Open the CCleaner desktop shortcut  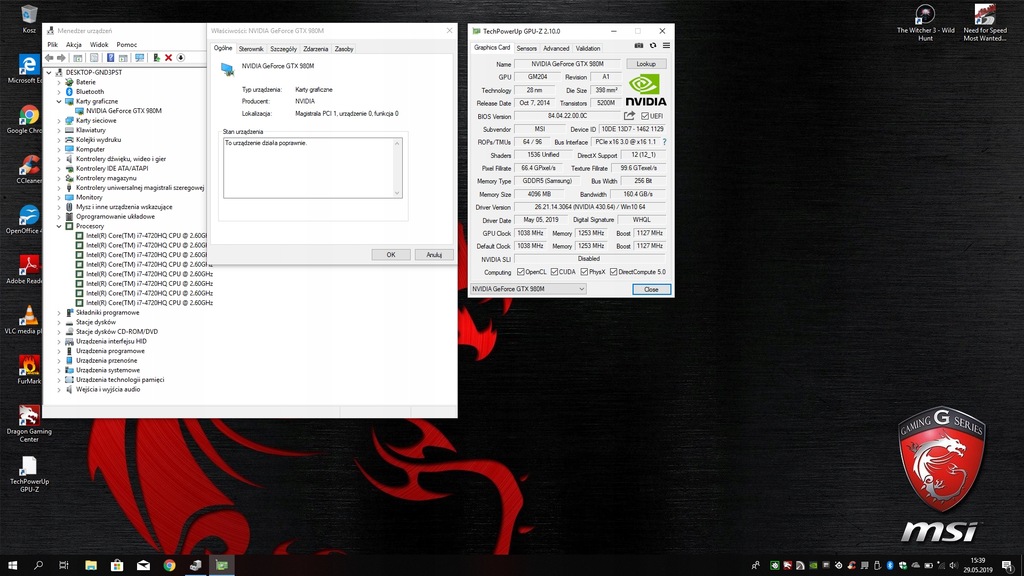coord(29,170)
